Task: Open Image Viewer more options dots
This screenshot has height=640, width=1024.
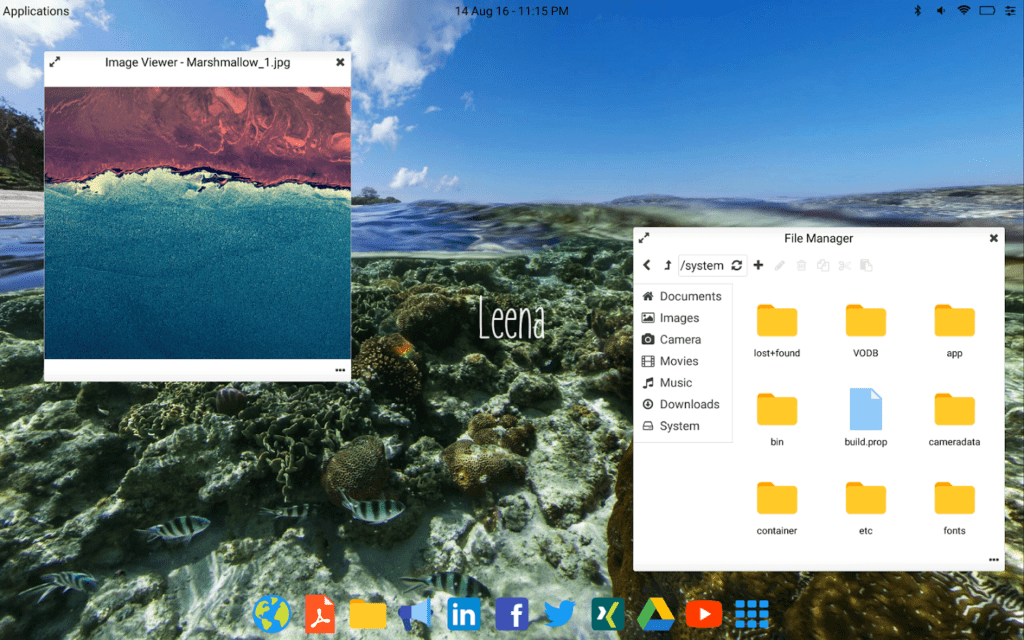Action: pos(340,370)
